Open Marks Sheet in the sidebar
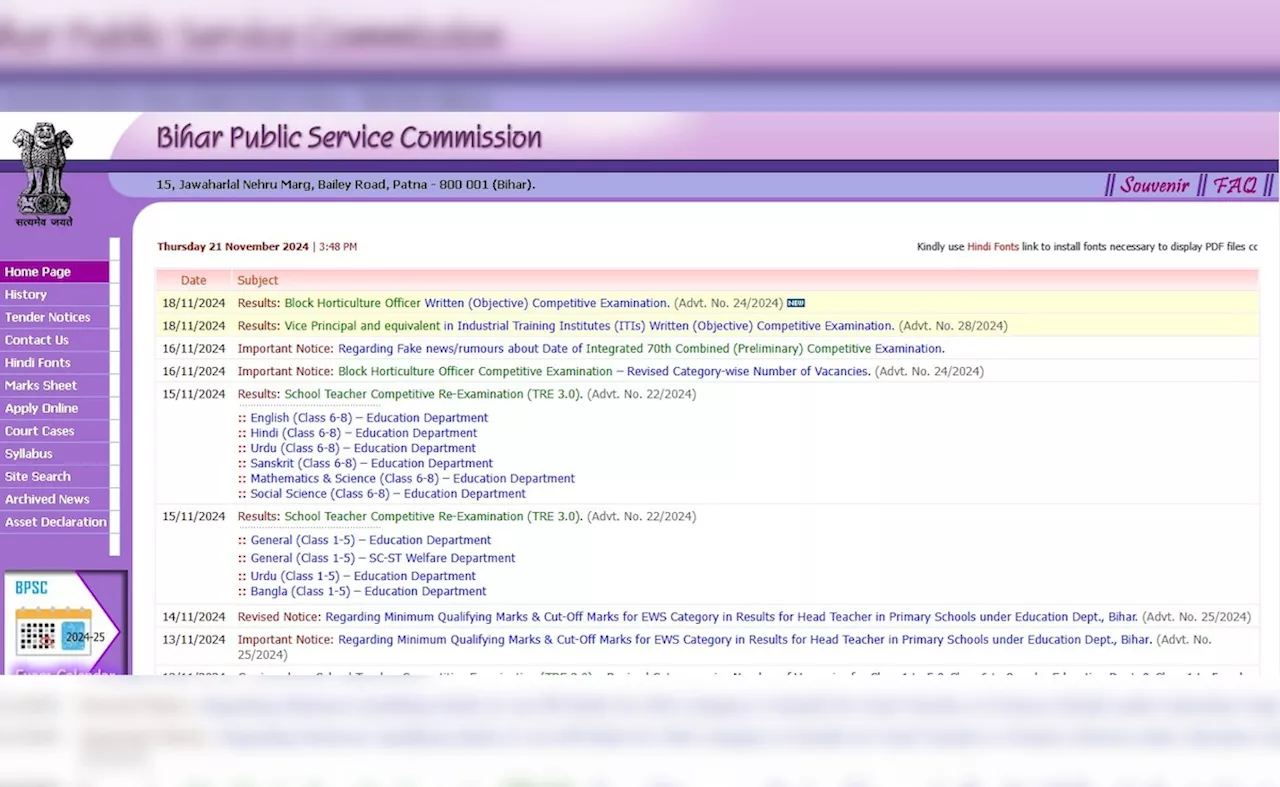The height and width of the screenshot is (787, 1280). (54, 386)
